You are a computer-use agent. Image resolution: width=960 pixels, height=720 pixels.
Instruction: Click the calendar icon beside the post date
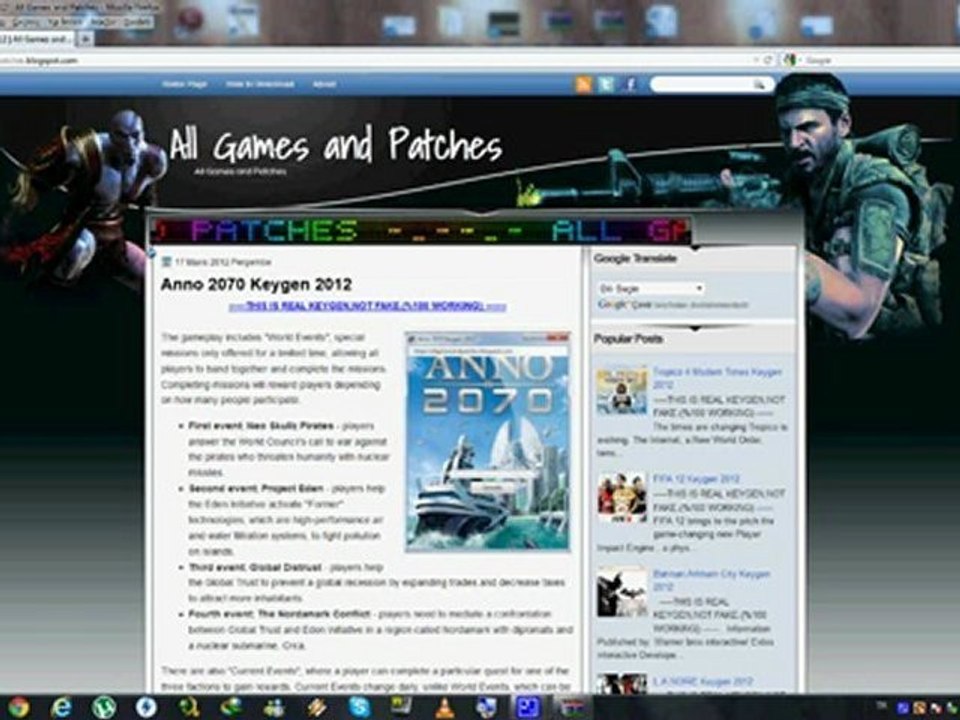pos(166,262)
